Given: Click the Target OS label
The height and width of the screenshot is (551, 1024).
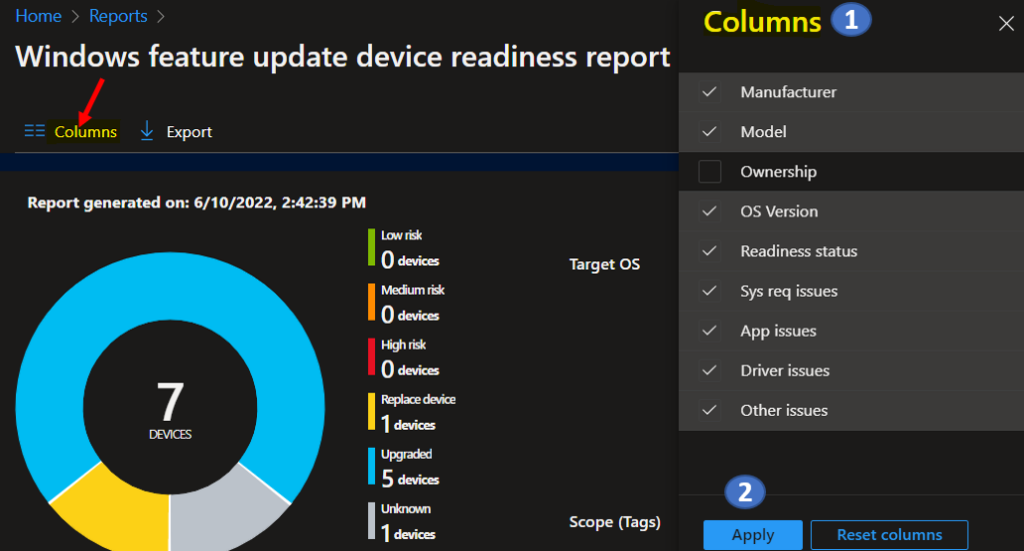Looking at the screenshot, I should coord(605,264).
